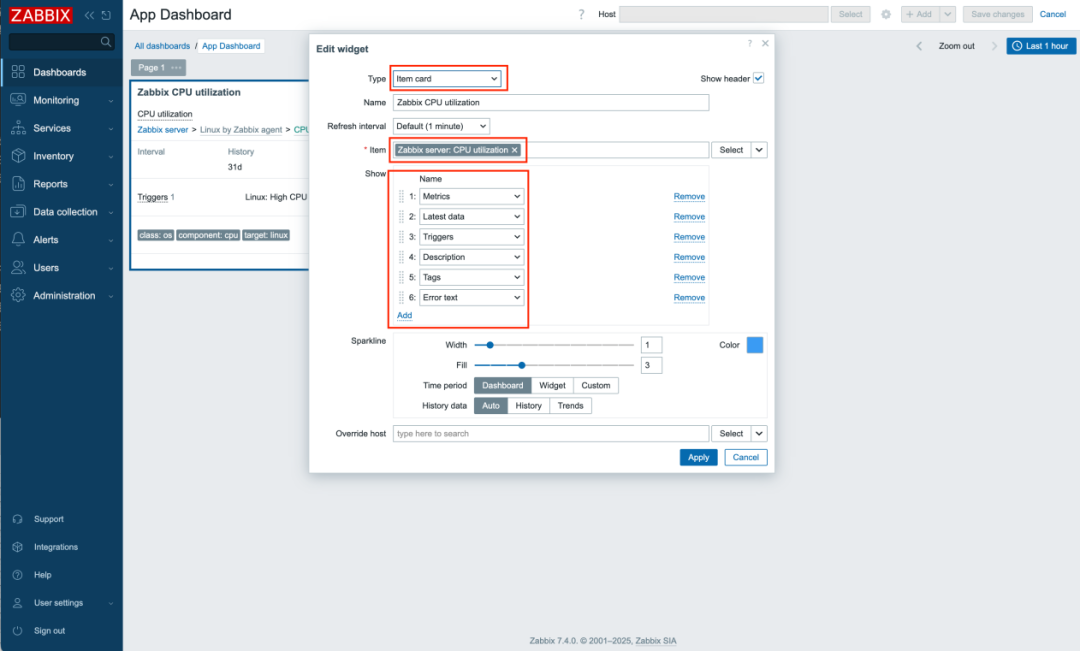This screenshot has height=651, width=1080.
Task: Toggle the Show header checkbox
Action: point(758,79)
